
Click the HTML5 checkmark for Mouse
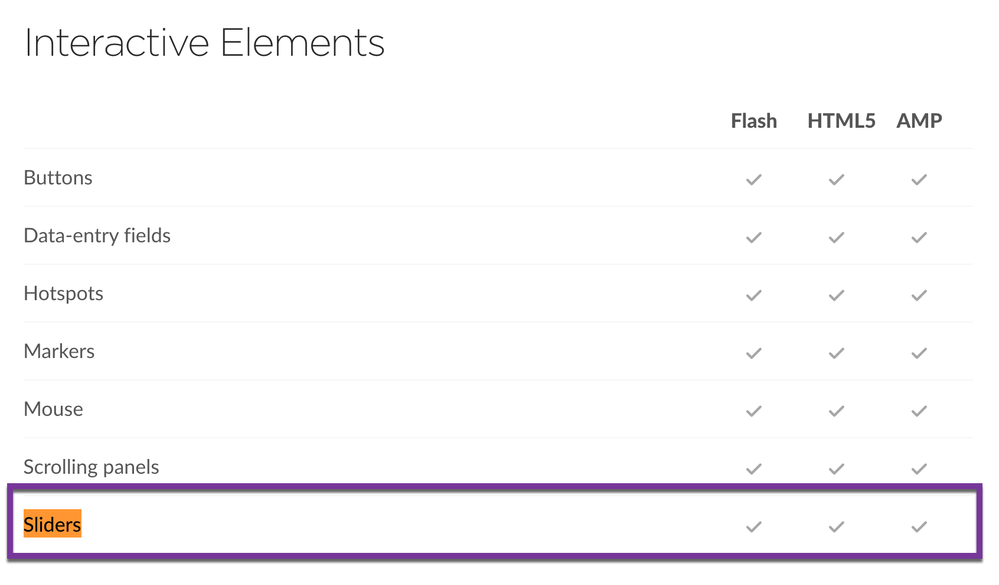point(836,411)
